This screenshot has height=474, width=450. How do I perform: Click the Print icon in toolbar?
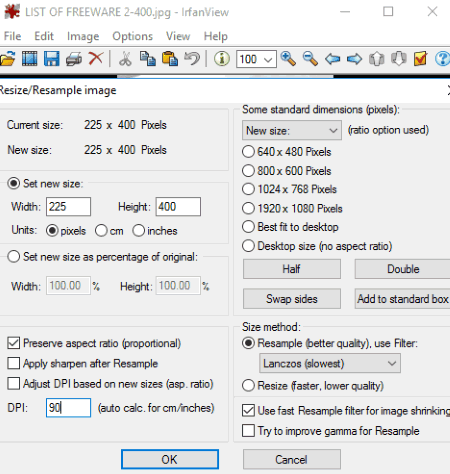(x=74, y=59)
